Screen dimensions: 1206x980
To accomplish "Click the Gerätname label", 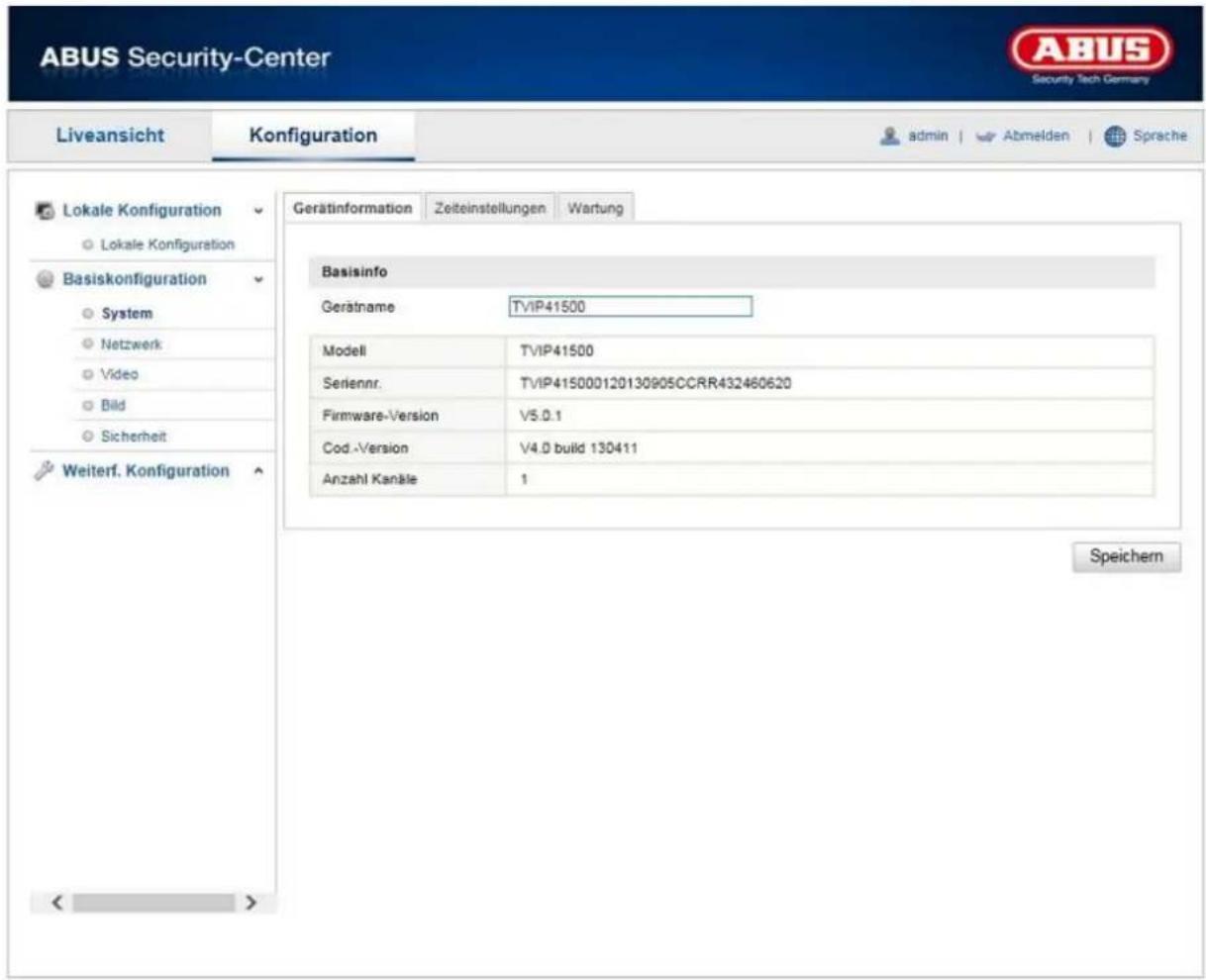I will [x=358, y=307].
